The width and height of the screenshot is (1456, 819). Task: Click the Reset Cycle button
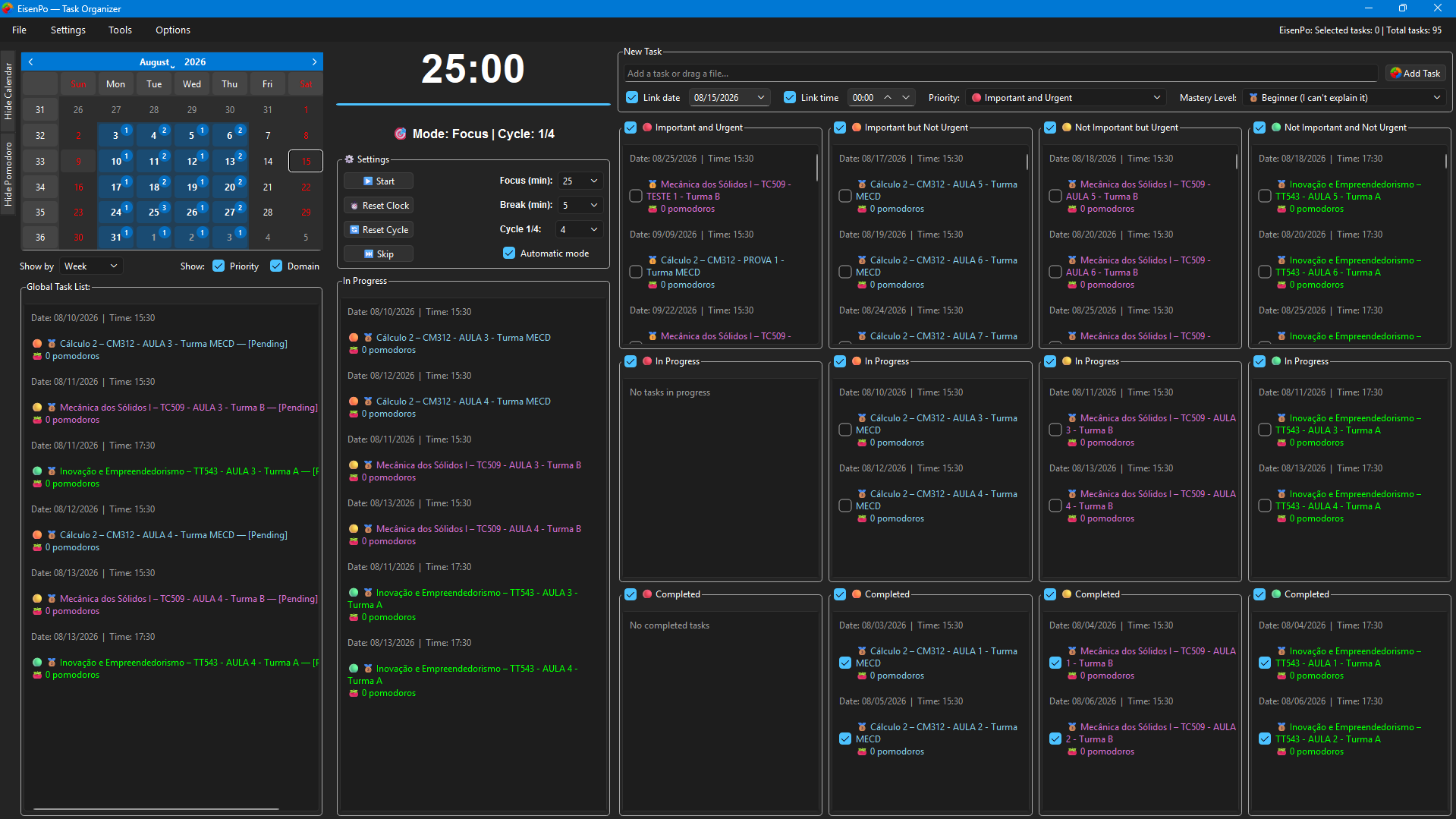(379, 230)
